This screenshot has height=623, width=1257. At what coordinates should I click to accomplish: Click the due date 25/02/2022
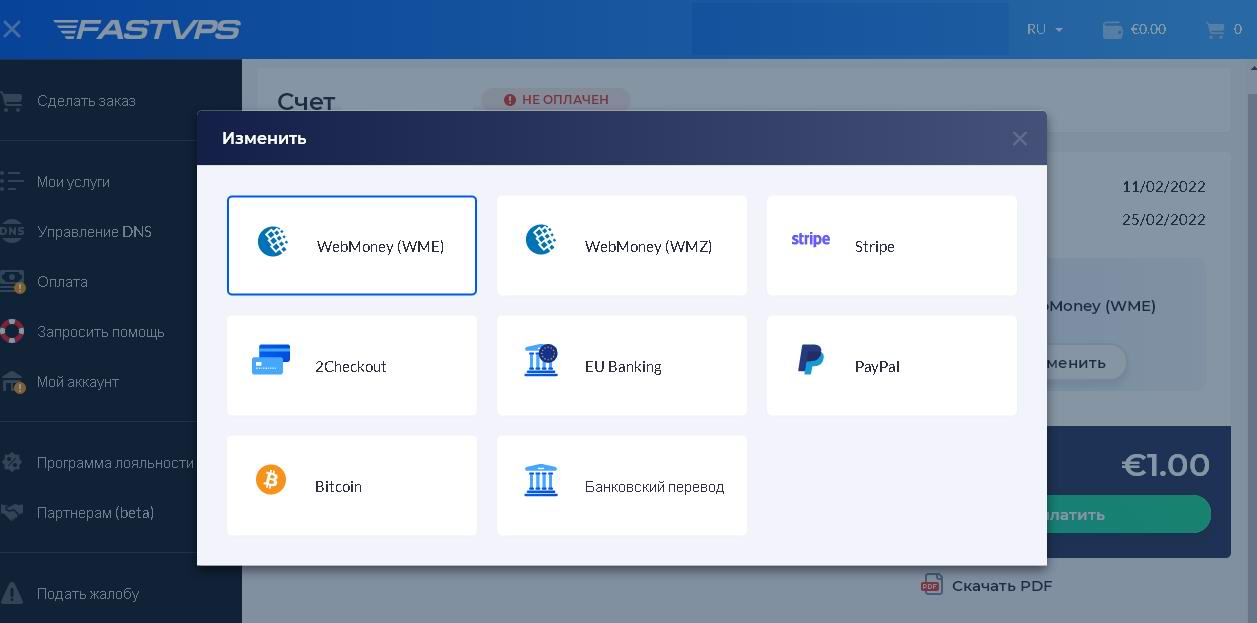point(1164,220)
